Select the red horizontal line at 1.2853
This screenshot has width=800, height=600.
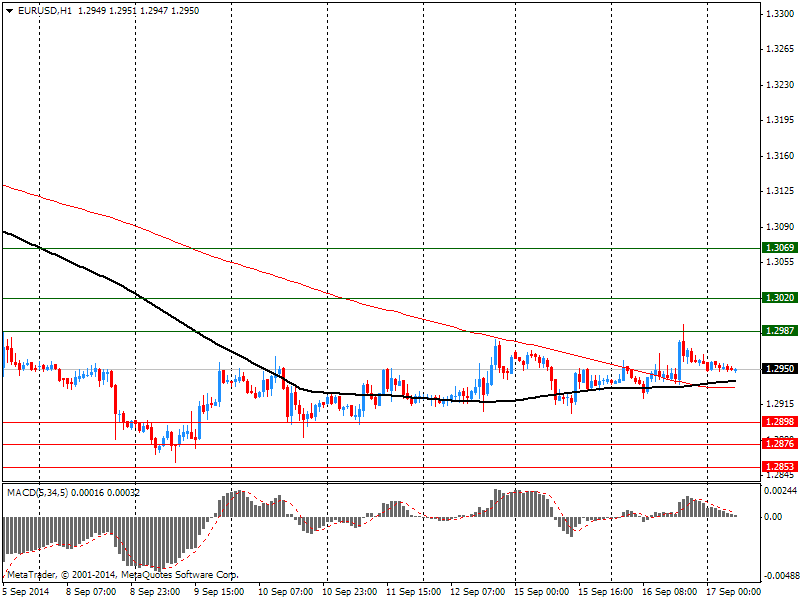point(381,467)
